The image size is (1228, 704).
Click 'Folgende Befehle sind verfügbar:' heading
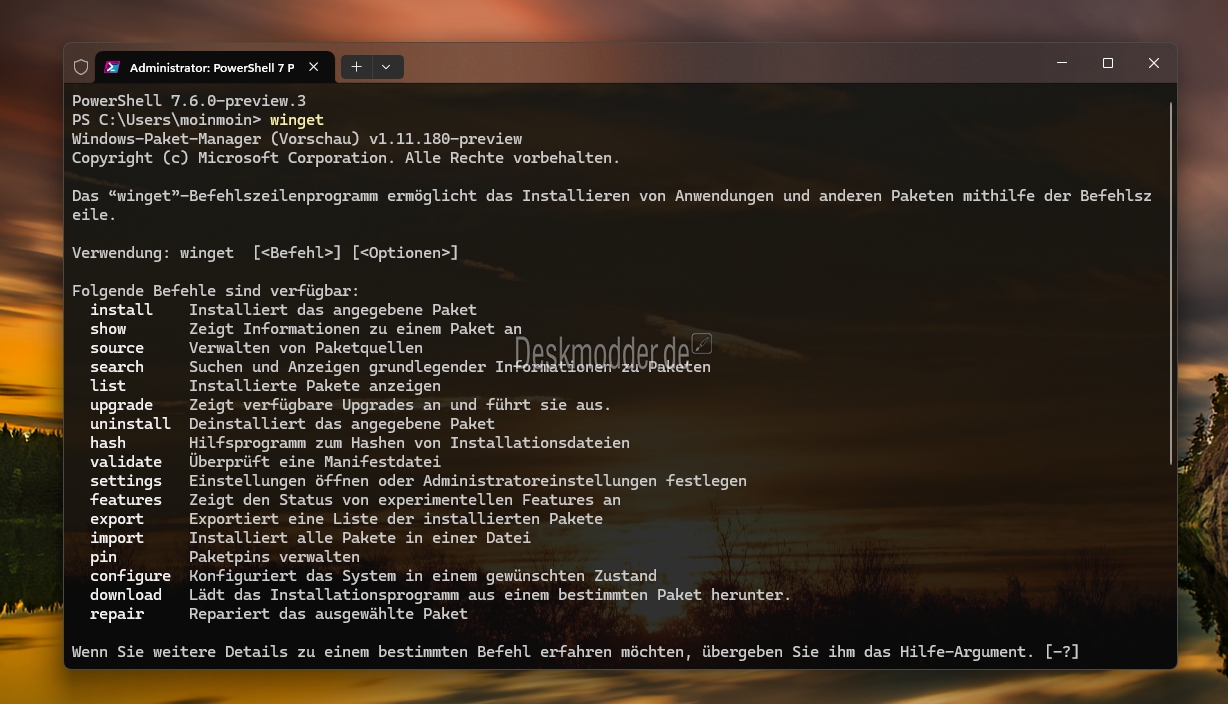coord(215,291)
